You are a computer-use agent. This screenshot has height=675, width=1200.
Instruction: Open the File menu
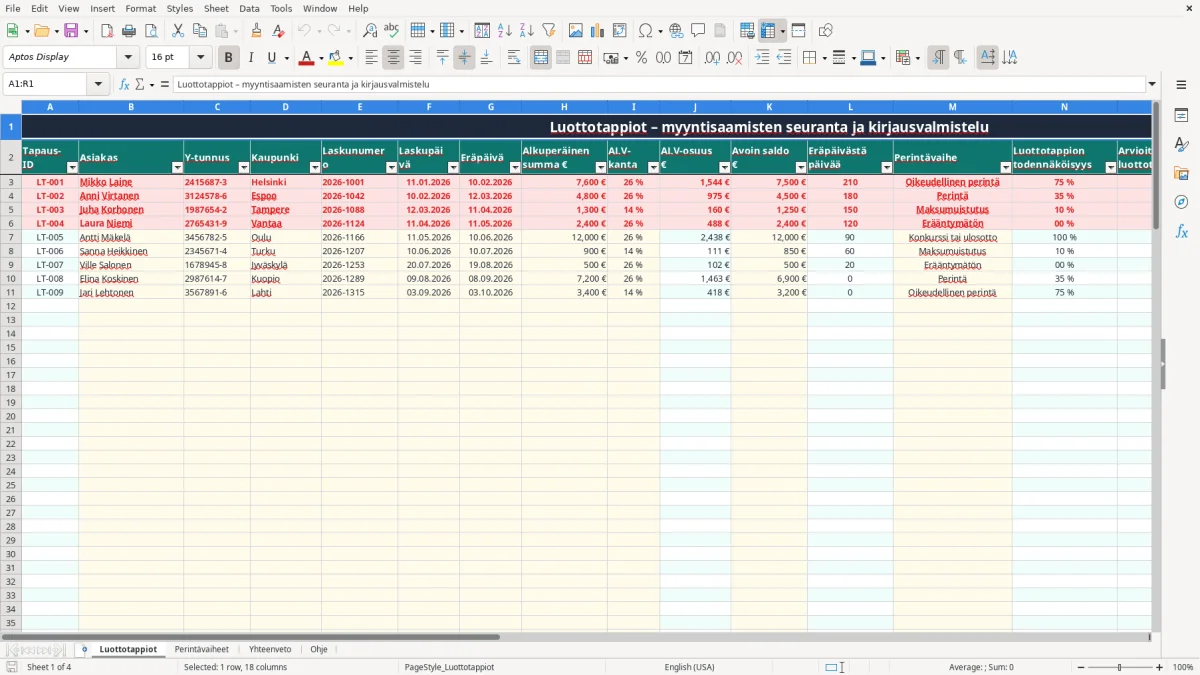[x=13, y=8]
